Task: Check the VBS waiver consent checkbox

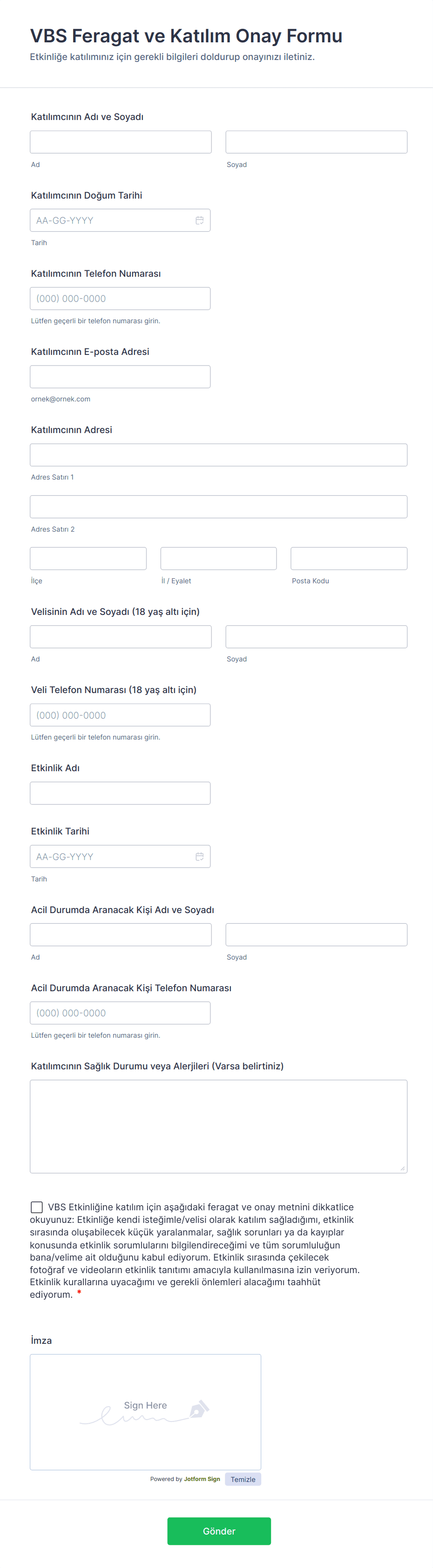Action: [36, 1207]
